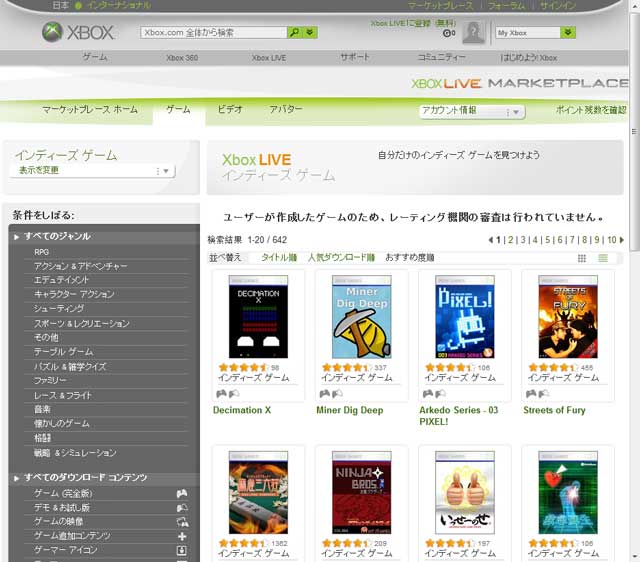
Task: Open Miner Dig Deep box art thumbnail
Action: click(x=362, y=317)
